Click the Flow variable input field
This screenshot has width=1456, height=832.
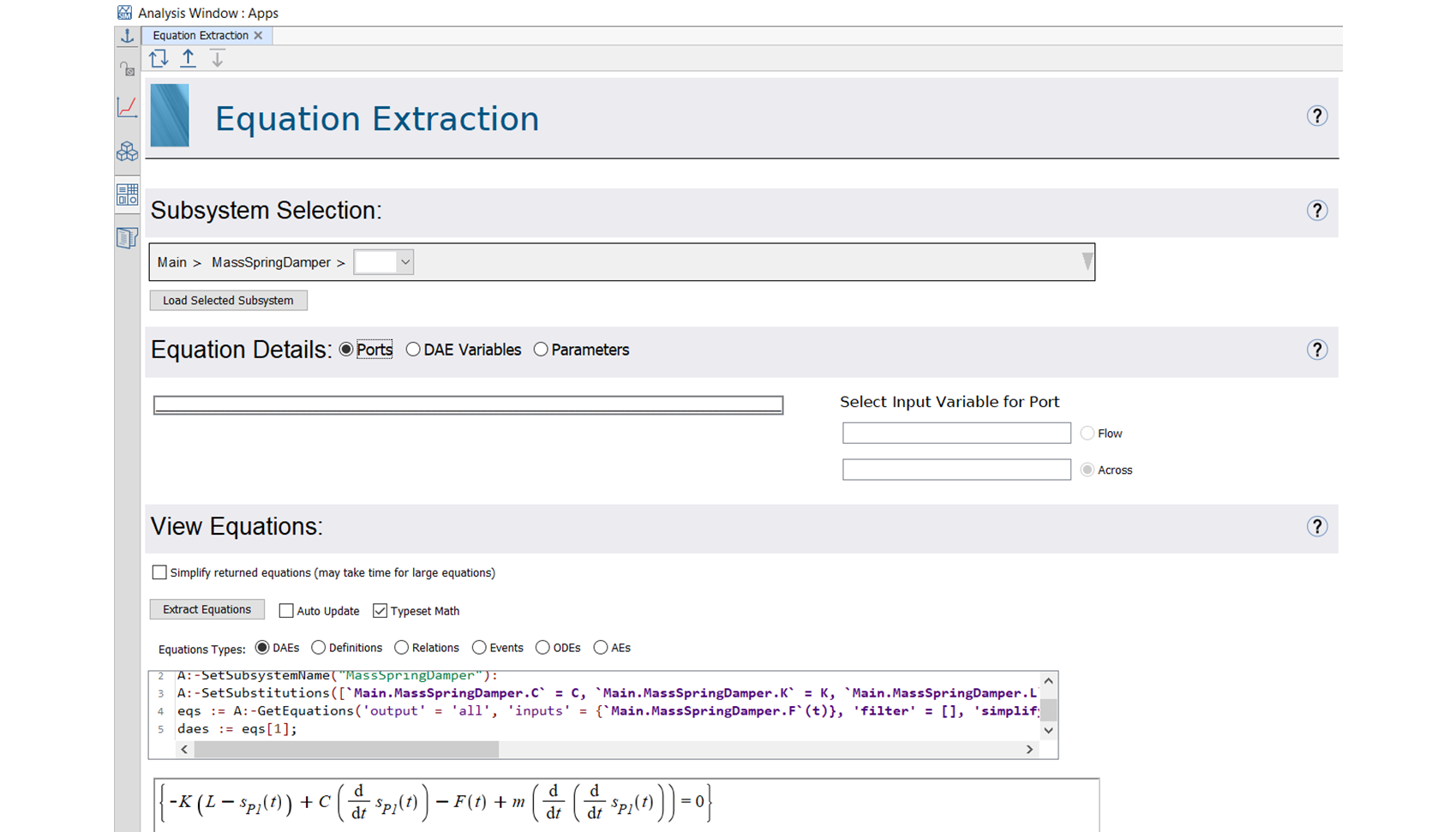[956, 433]
